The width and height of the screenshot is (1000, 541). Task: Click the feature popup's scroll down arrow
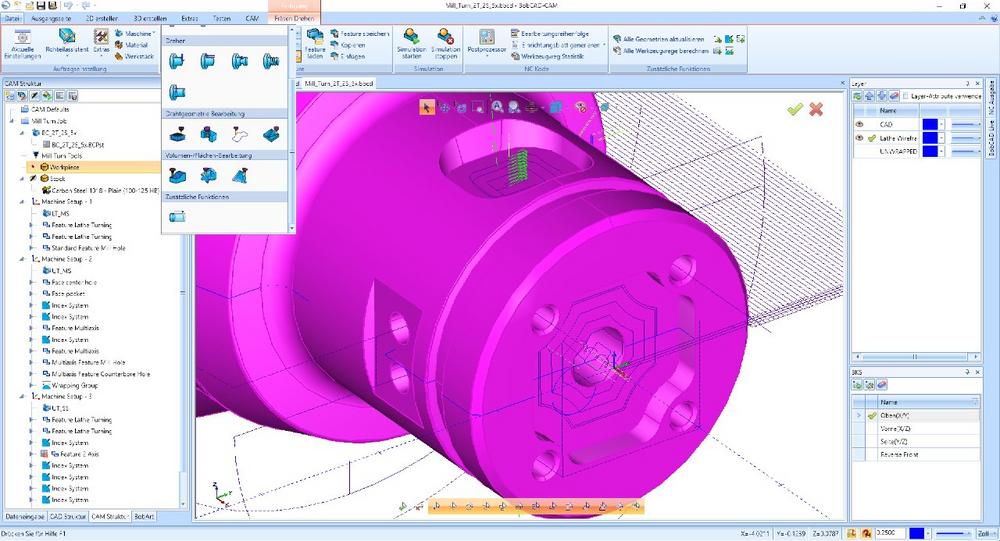click(292, 228)
